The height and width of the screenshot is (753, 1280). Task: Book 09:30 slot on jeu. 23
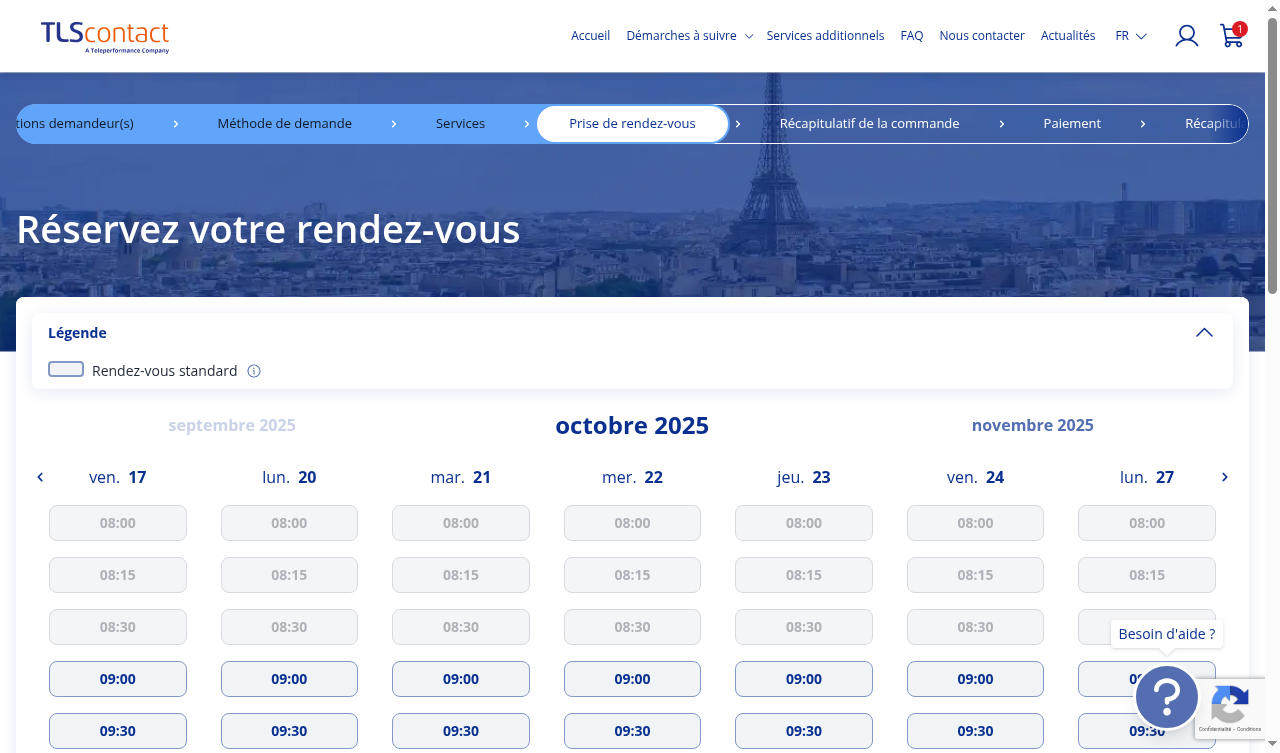point(804,731)
